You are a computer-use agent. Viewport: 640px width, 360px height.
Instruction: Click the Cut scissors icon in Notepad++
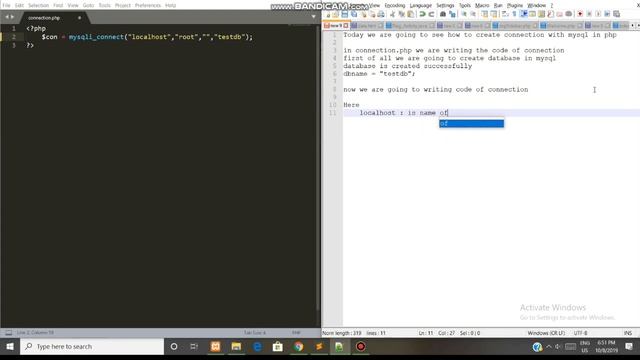click(393, 14)
